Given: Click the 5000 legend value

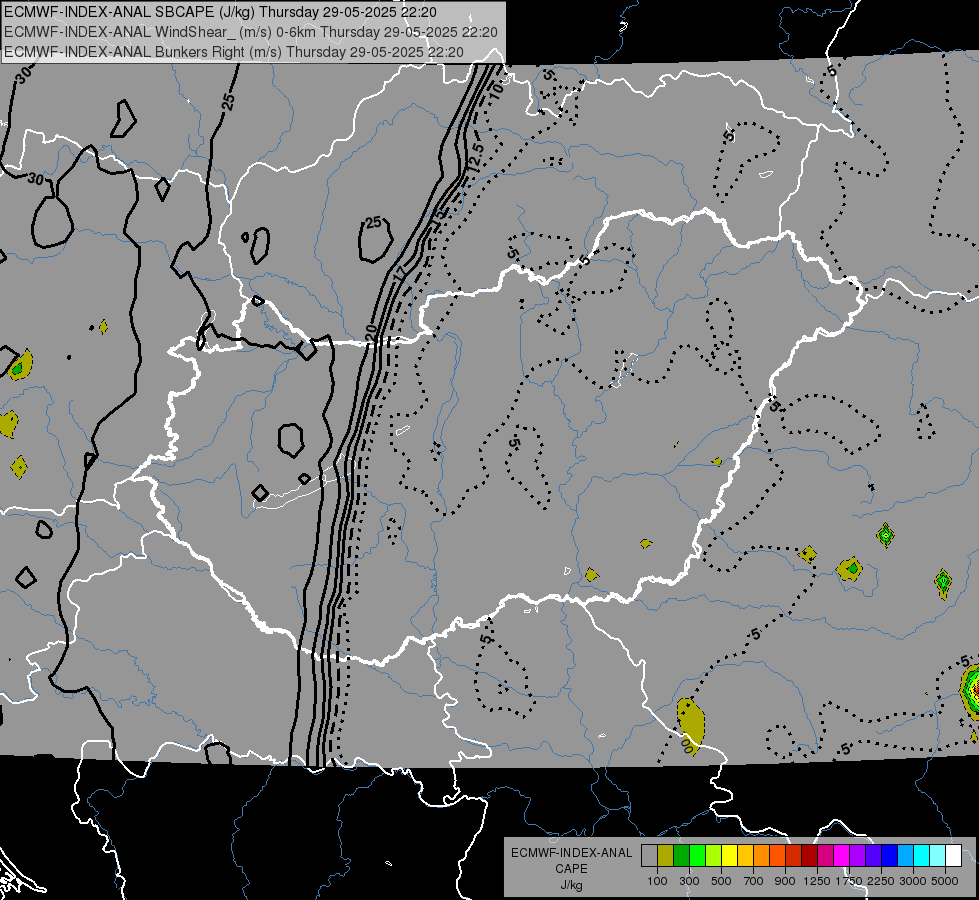Looking at the screenshot, I should coord(945,881).
